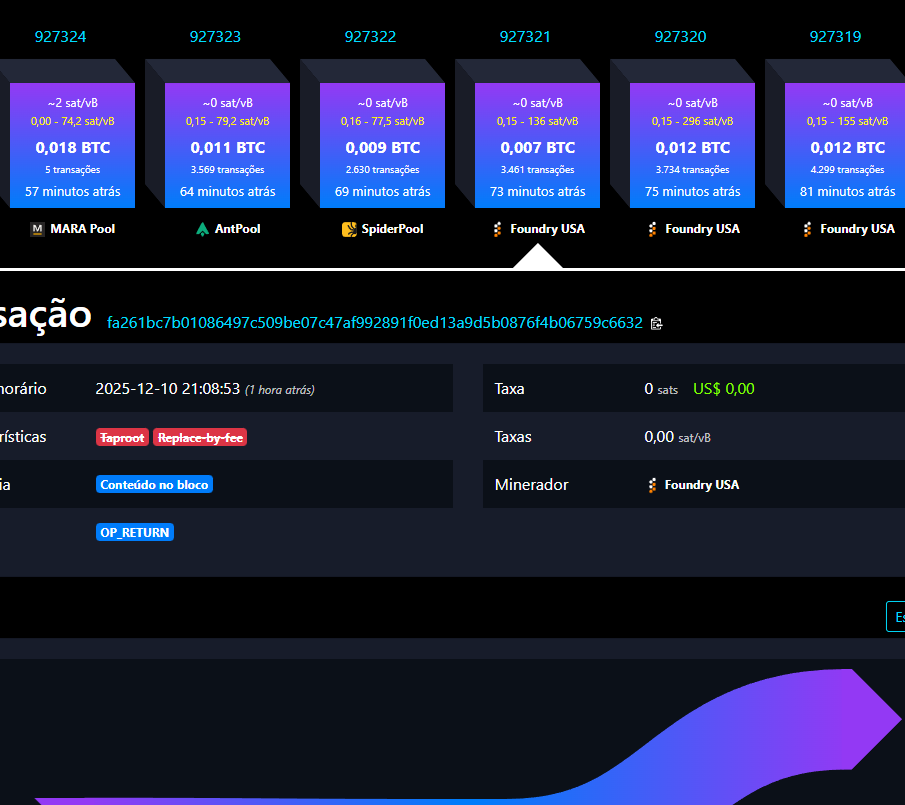Click the AntPool logo icon
905x805 pixels.
[x=204, y=229]
